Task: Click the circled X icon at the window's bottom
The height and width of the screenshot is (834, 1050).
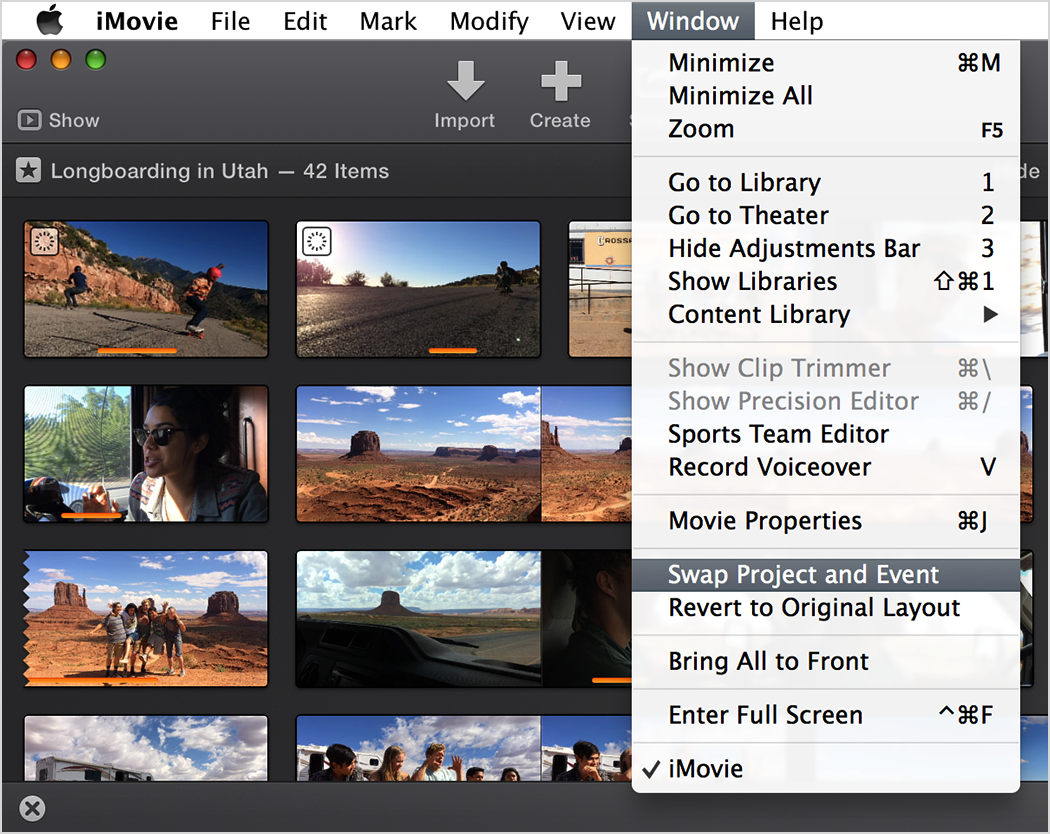Action: pos(32,809)
